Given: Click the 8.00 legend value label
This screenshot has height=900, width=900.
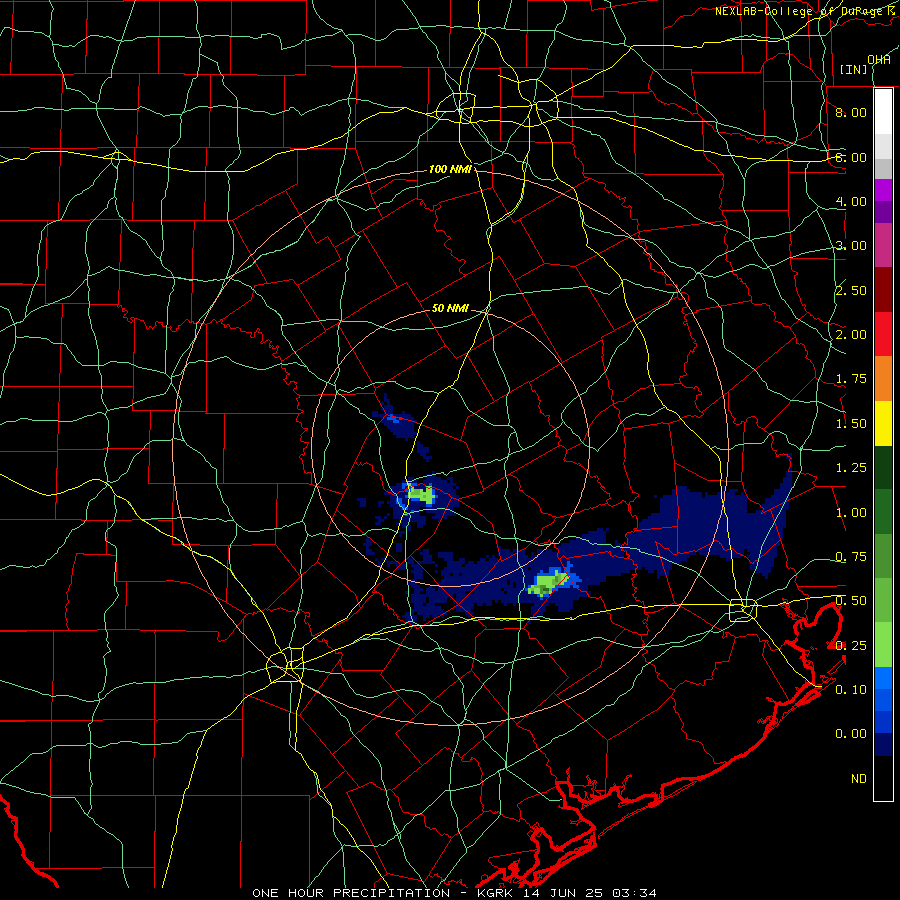Looking at the screenshot, I should coord(851,112).
